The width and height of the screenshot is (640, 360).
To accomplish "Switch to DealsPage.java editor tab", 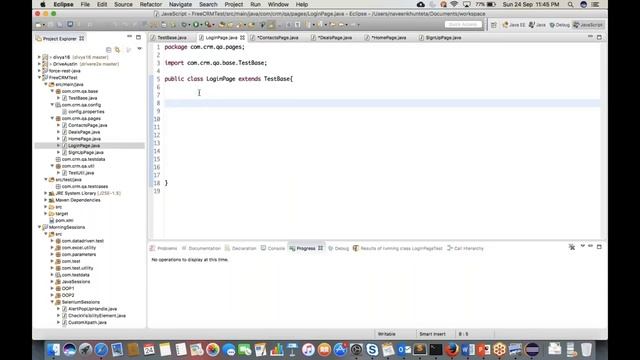I will click(331, 38).
